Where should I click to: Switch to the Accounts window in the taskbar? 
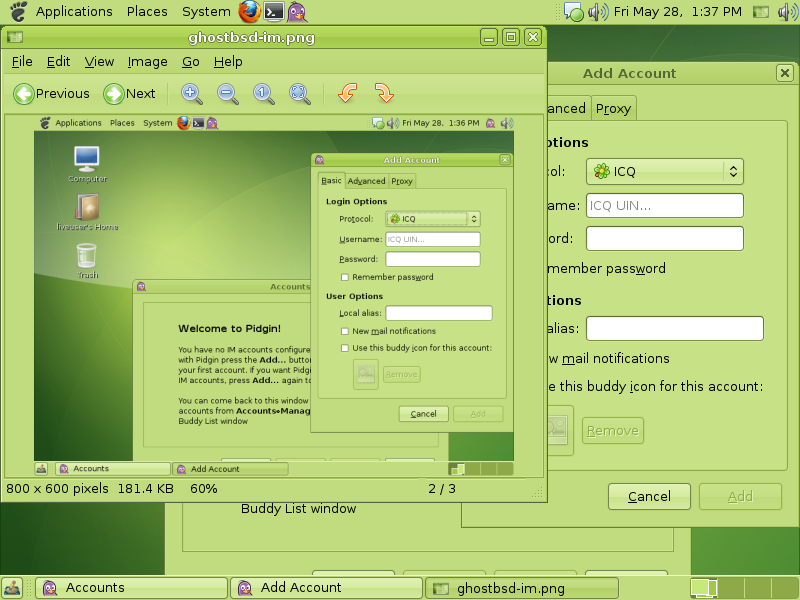point(132,588)
